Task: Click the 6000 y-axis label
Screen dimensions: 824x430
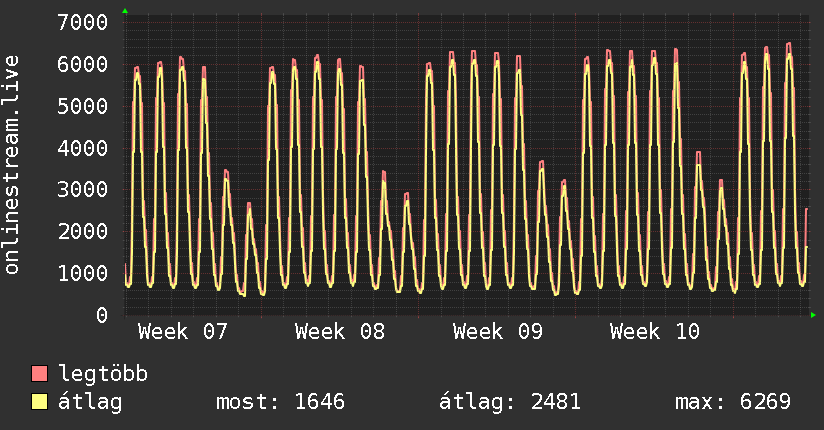Action: coord(83,64)
